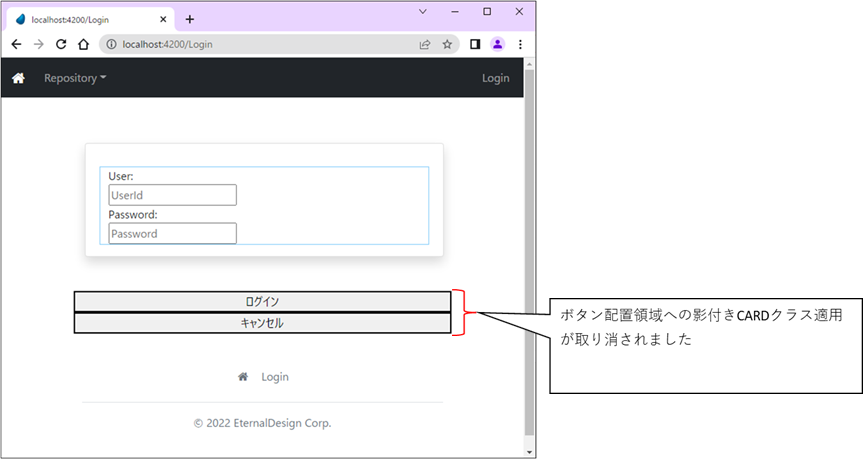Open a new browser tab
The height and width of the screenshot is (459, 863).
coord(190,19)
